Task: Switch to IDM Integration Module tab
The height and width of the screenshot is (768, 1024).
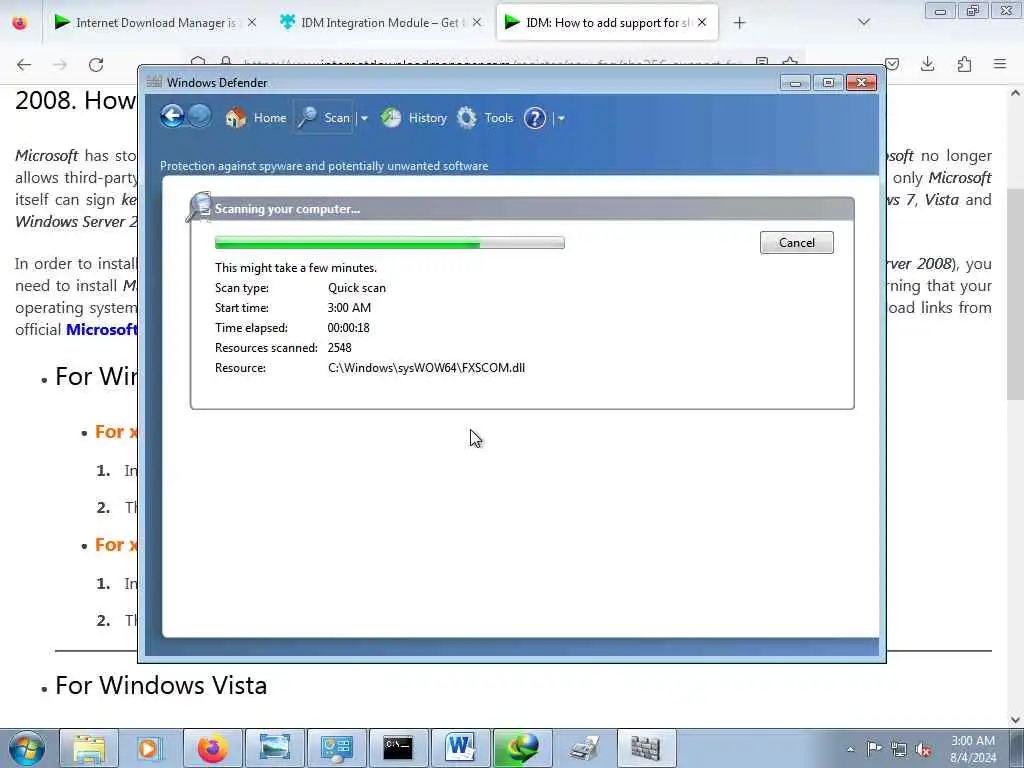Action: (x=381, y=23)
